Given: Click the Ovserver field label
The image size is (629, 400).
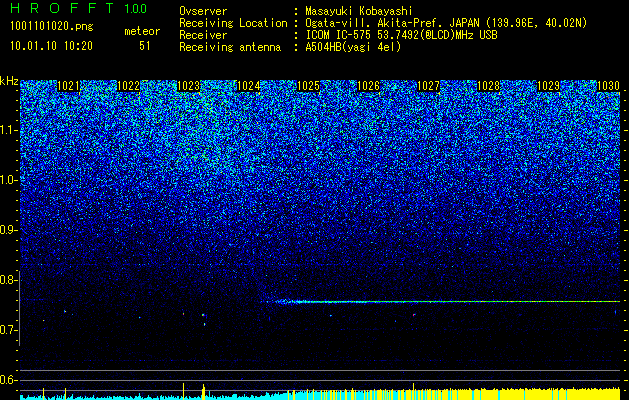Looking at the screenshot, I should (x=203, y=11).
